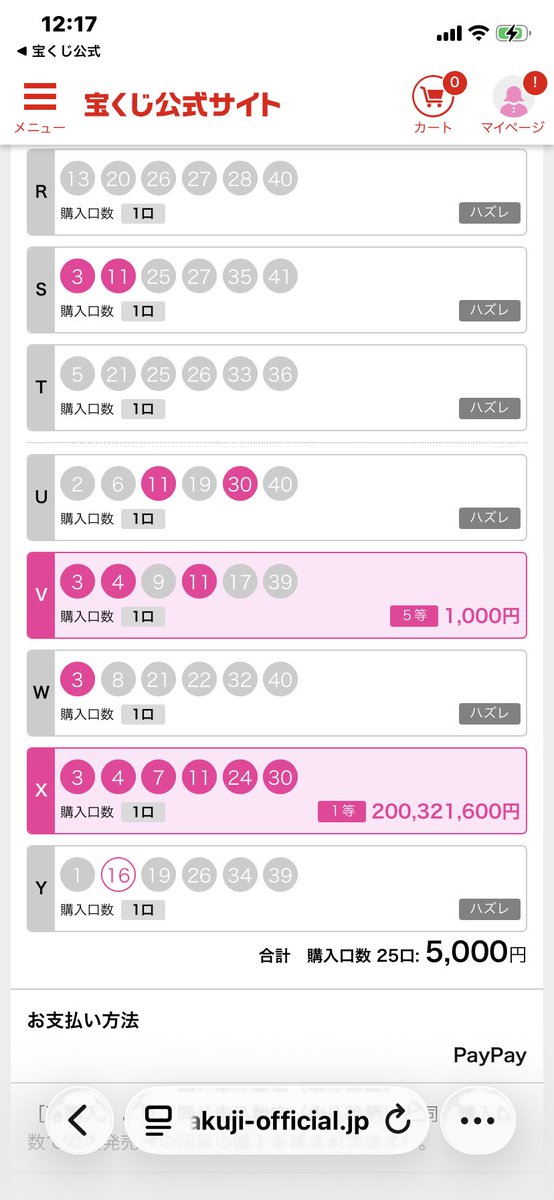Tap the page reload icon

(398, 1119)
